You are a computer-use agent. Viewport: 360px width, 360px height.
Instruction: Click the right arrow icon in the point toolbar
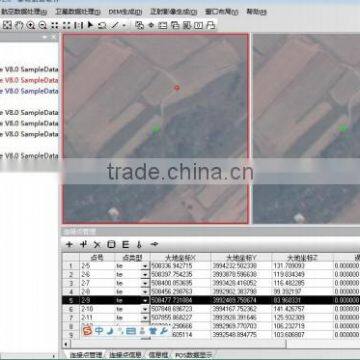pos(154,244)
